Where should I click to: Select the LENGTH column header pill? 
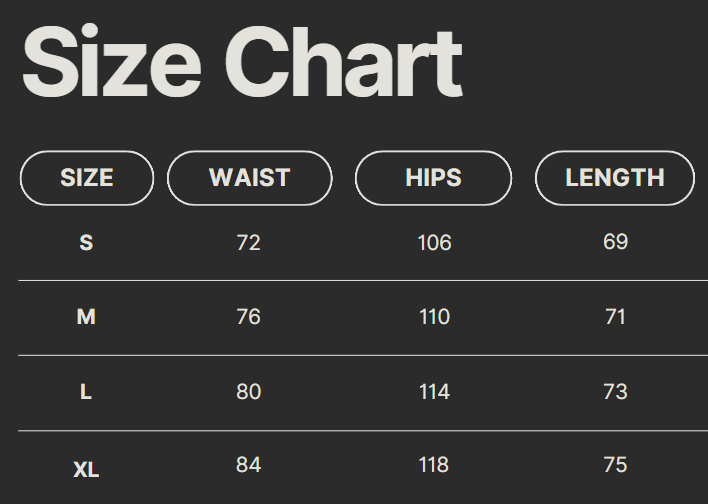(614, 178)
